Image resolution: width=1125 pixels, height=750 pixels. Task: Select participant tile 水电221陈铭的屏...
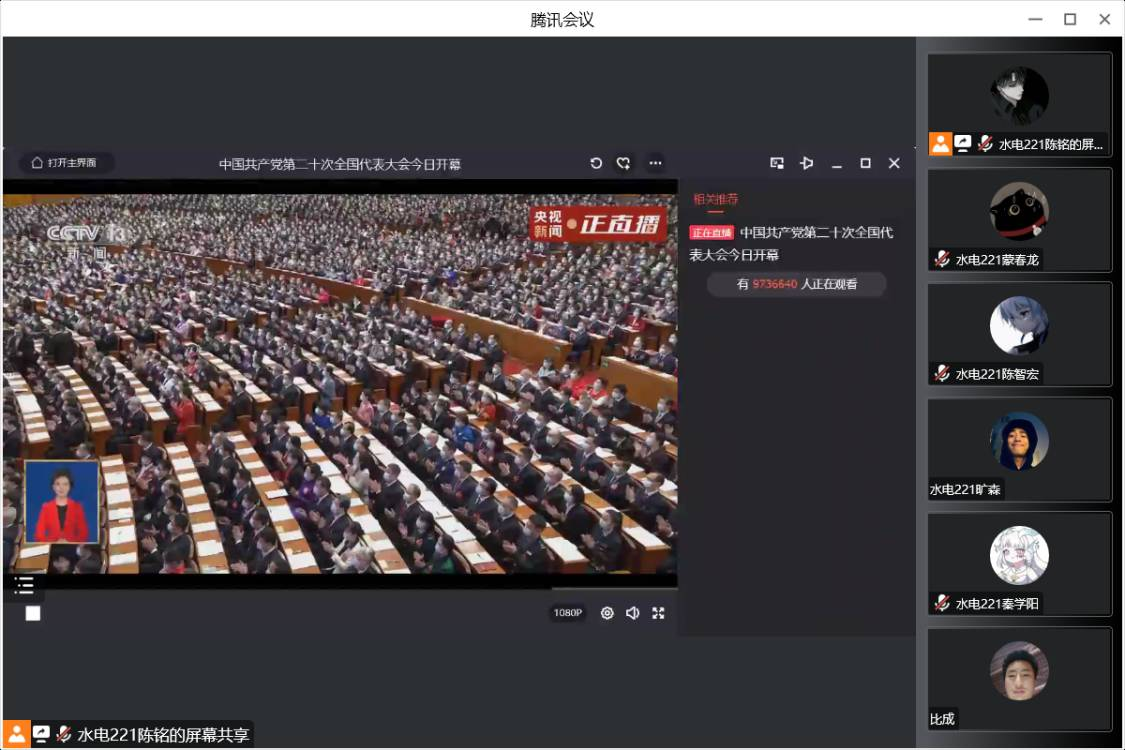coord(1020,104)
